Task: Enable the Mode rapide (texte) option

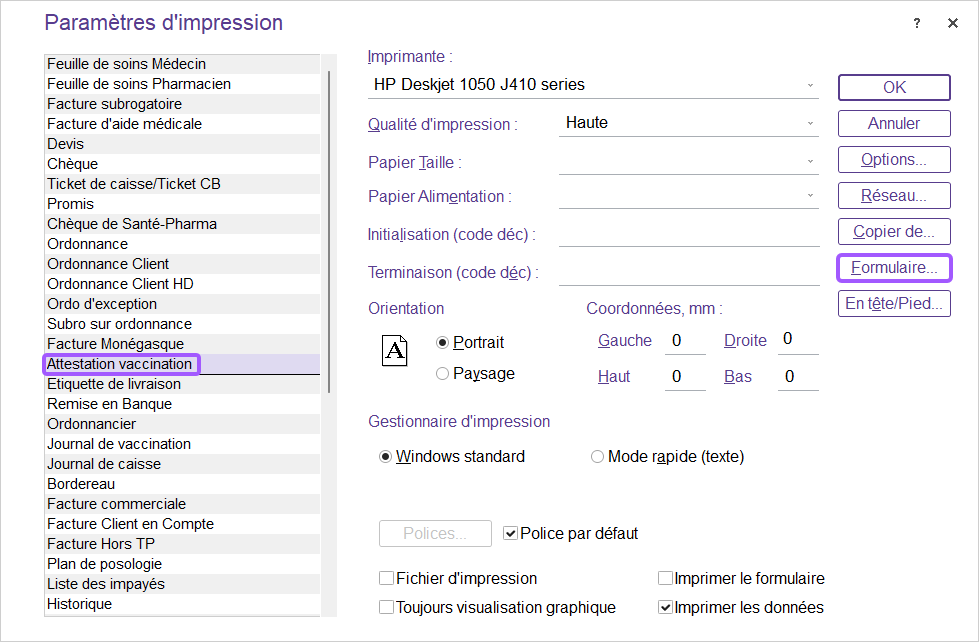Action: tap(598, 457)
